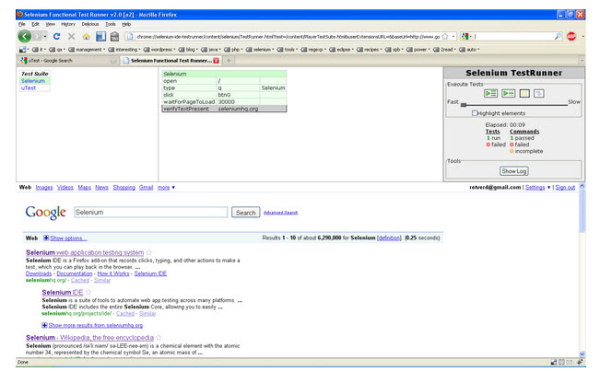Open the address bar history dropdown
This screenshot has width=600, height=371.
point(453,37)
